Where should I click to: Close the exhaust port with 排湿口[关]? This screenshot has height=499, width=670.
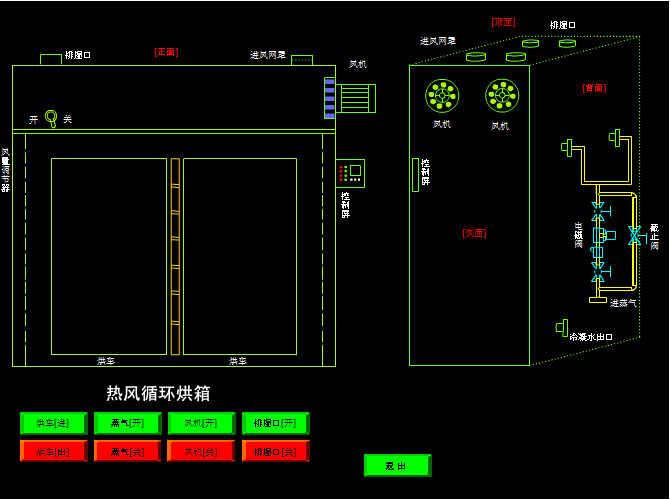tap(275, 452)
